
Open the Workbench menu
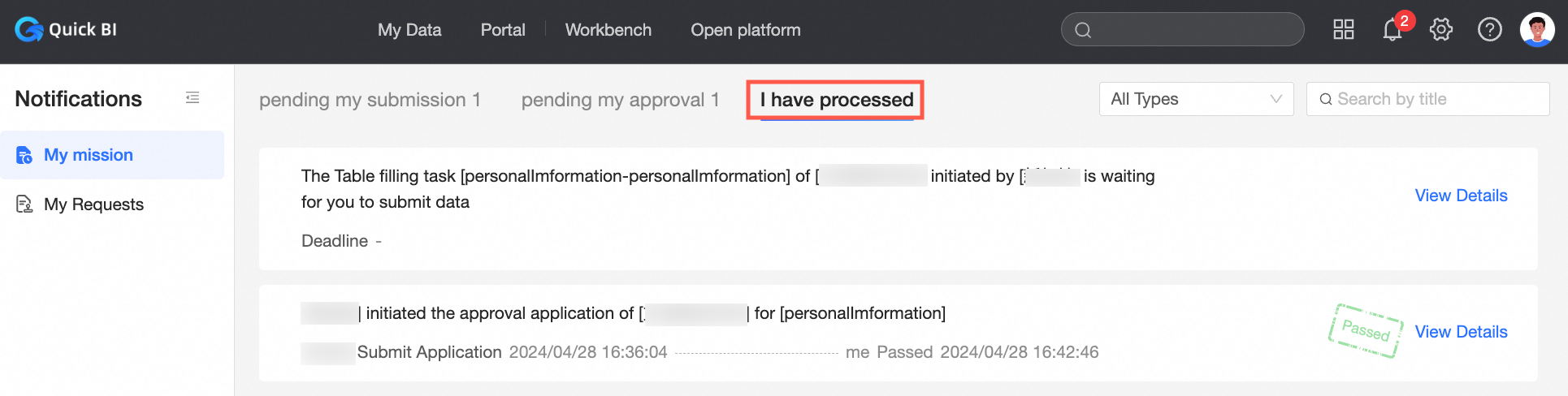609,30
